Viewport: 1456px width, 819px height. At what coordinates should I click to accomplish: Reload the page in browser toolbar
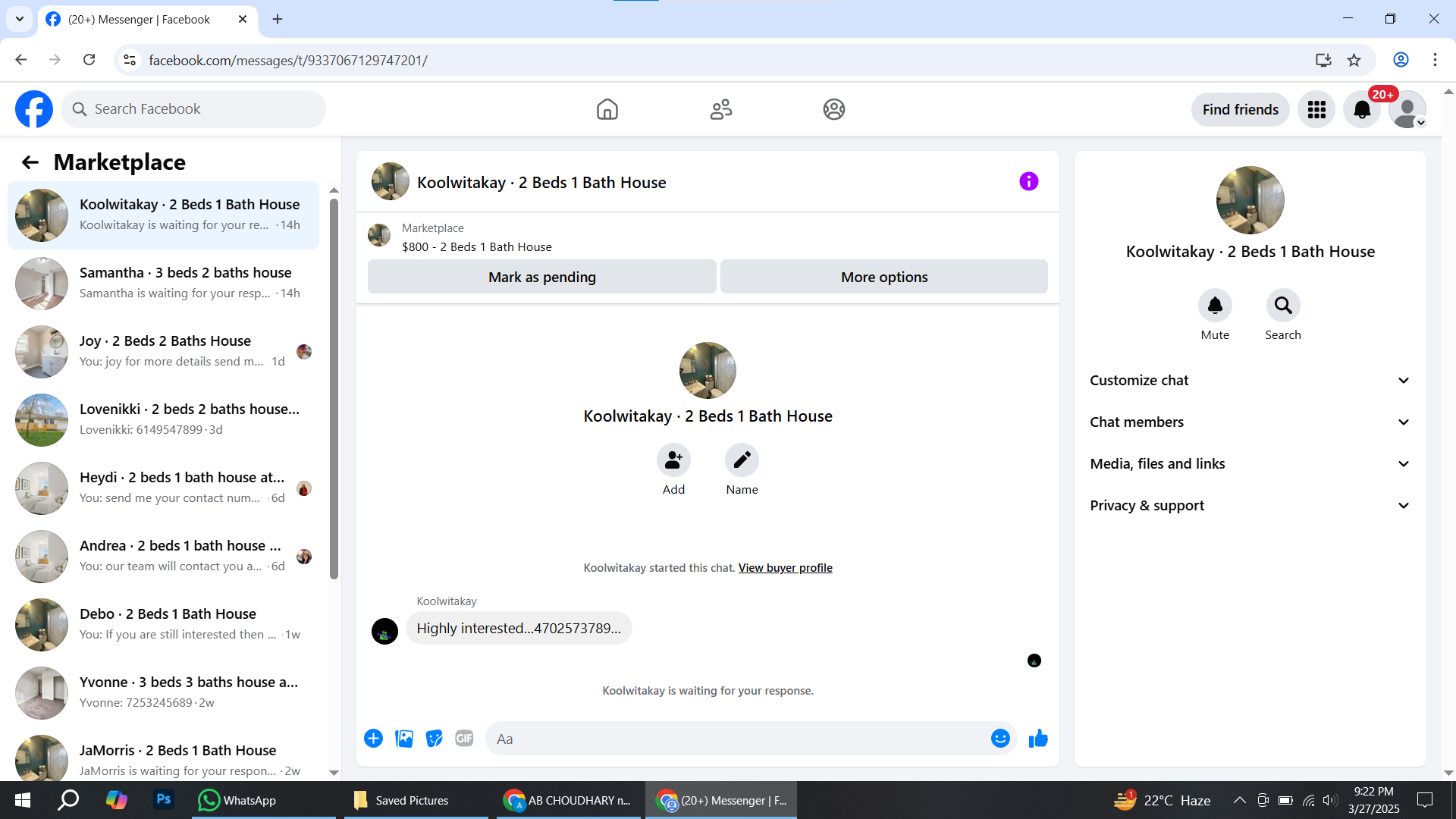89,60
